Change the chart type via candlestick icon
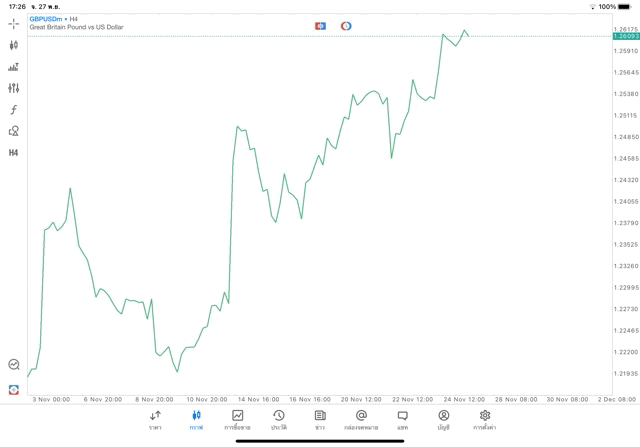 (x=14, y=45)
